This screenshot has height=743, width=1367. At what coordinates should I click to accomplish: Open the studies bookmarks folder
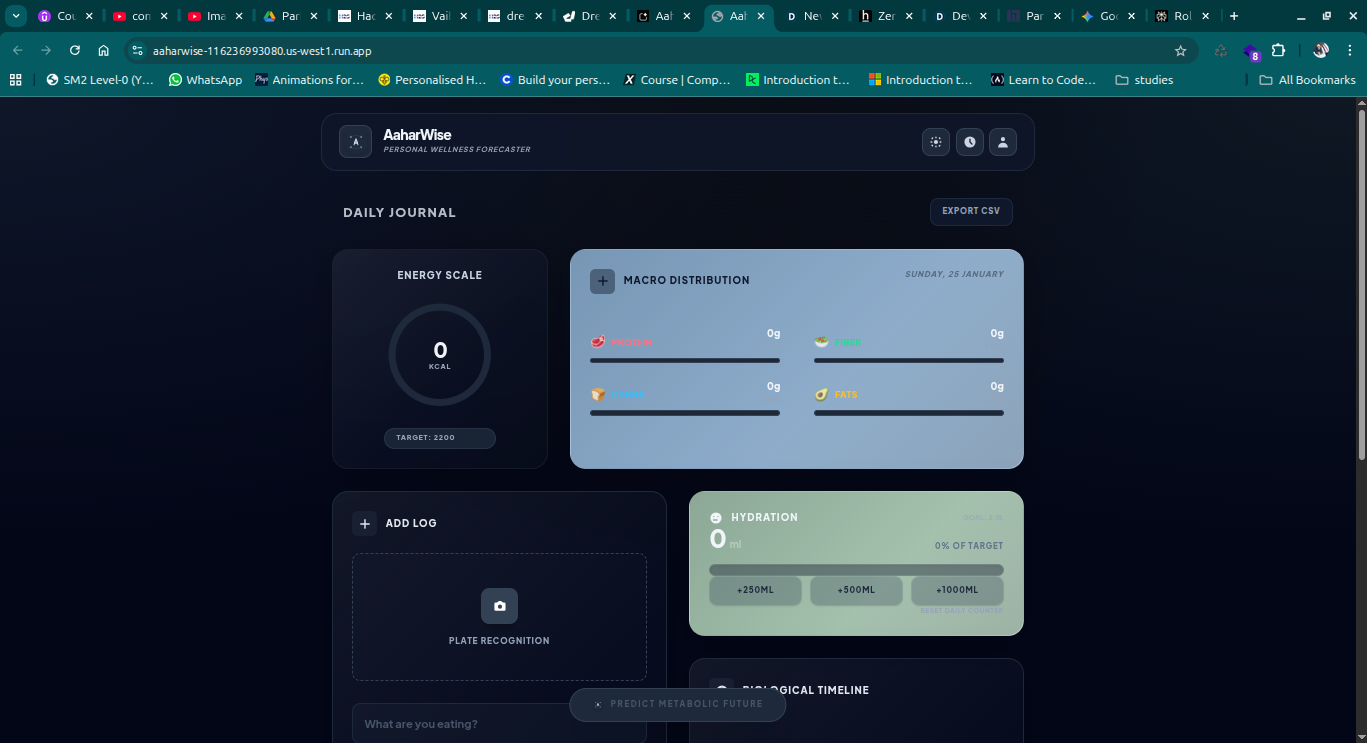[1144, 80]
